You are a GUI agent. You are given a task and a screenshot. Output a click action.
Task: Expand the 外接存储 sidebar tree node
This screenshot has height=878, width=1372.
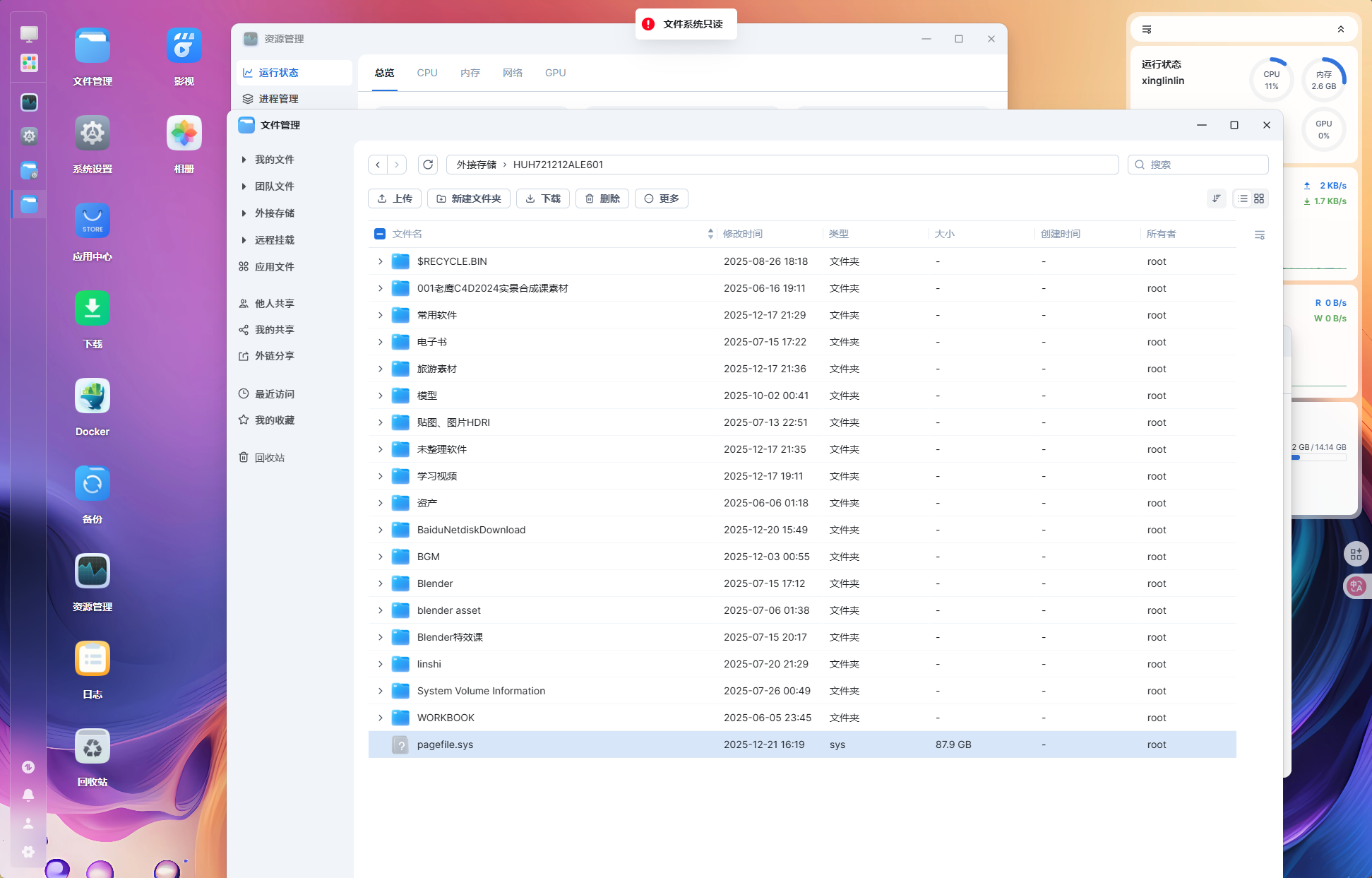244,213
